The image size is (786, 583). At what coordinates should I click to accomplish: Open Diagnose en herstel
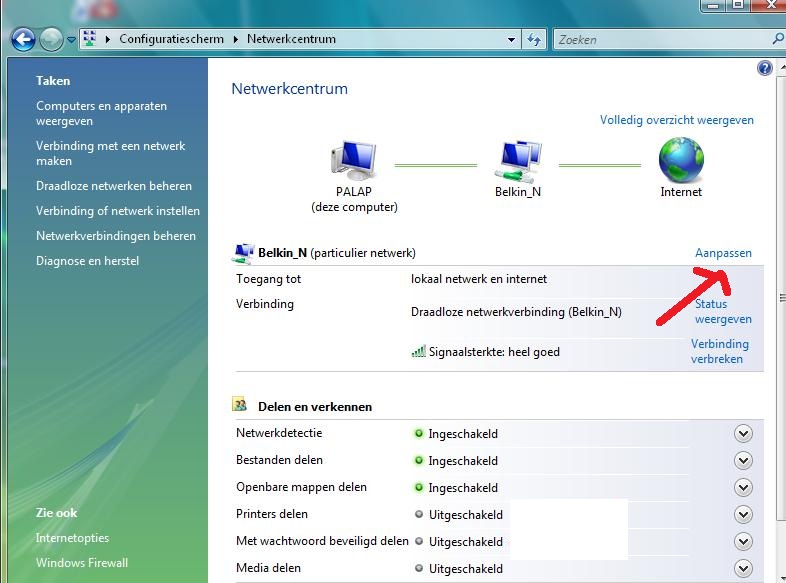point(87,261)
